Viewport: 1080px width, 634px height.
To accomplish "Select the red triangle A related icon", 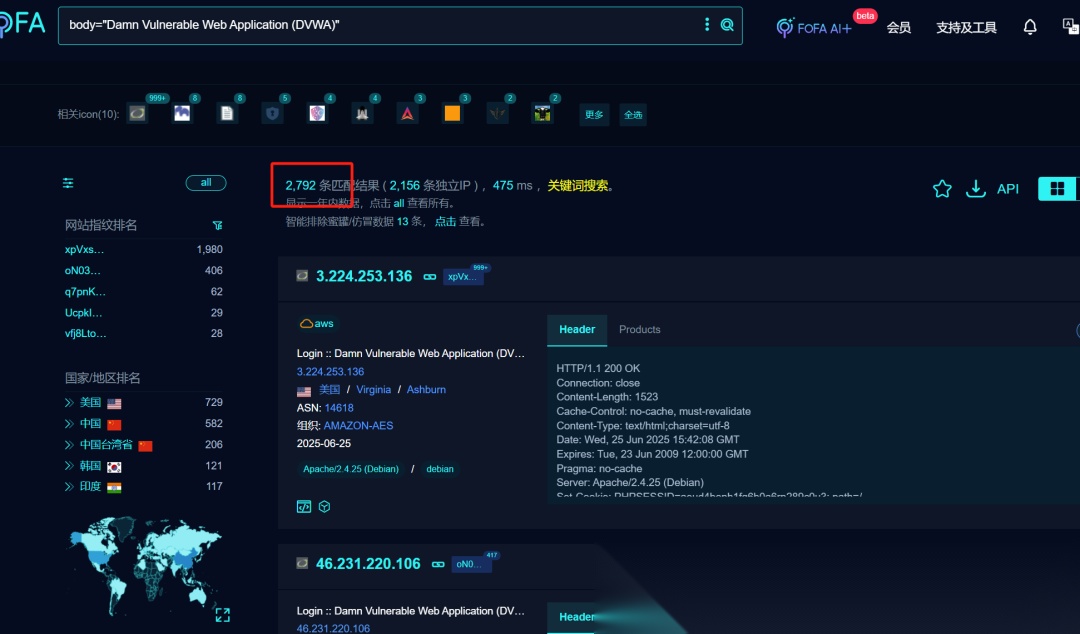I will point(407,114).
